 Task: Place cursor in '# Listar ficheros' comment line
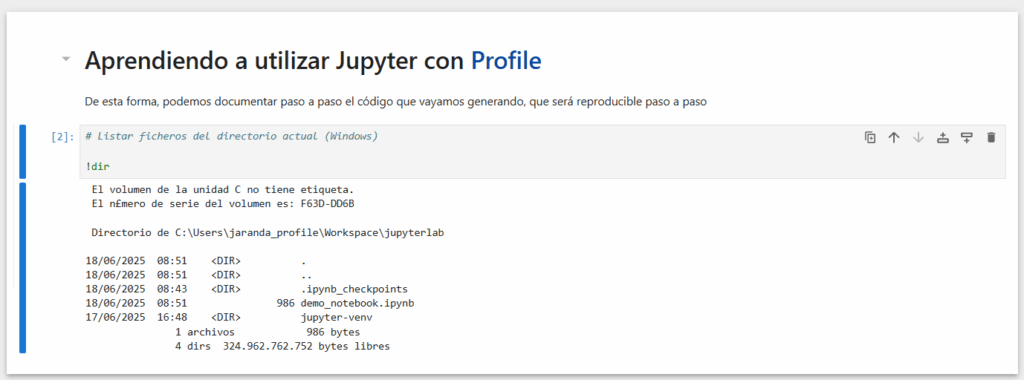(231, 136)
